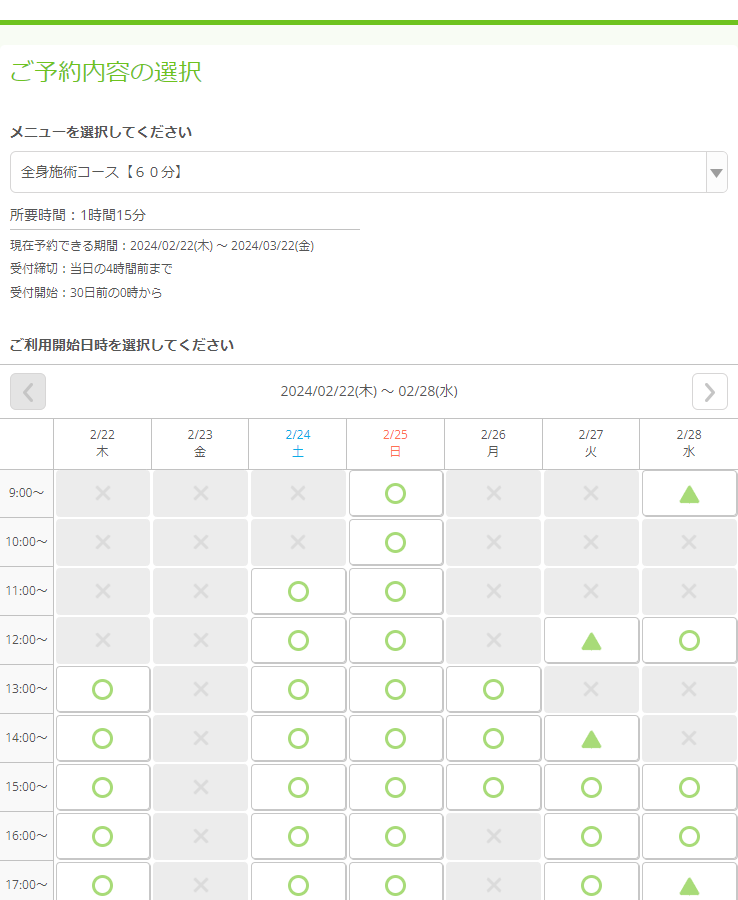Book 15:00 on Tuesday 2/27
The image size is (738, 900).
591,787
